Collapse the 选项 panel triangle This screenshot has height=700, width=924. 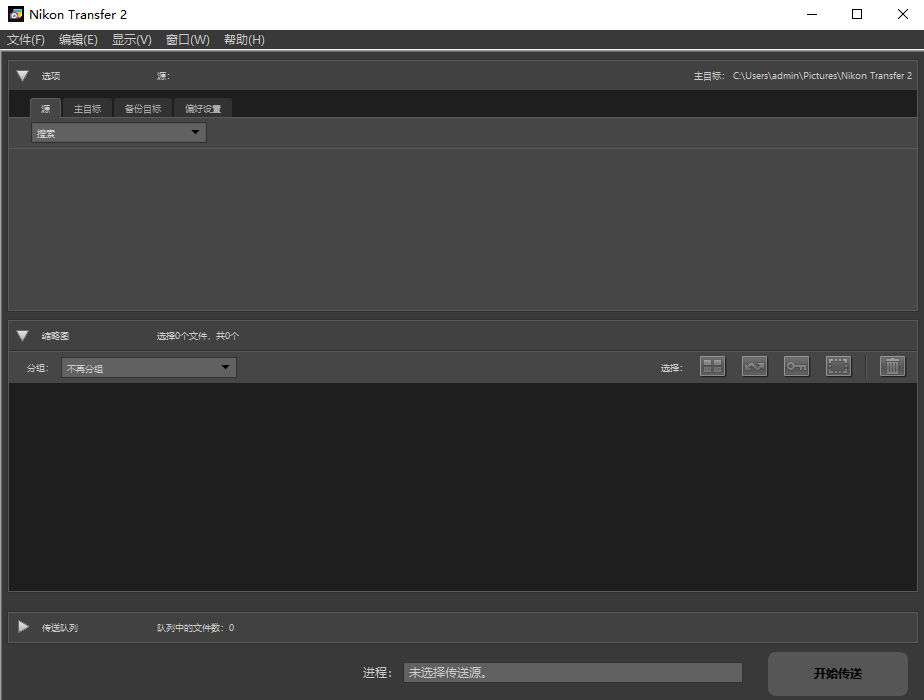[x=23, y=76]
